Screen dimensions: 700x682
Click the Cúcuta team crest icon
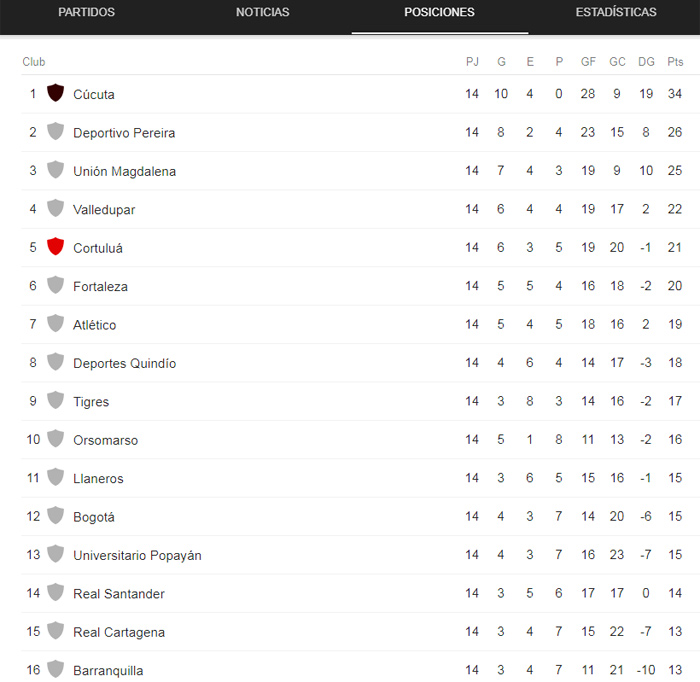pos(56,93)
